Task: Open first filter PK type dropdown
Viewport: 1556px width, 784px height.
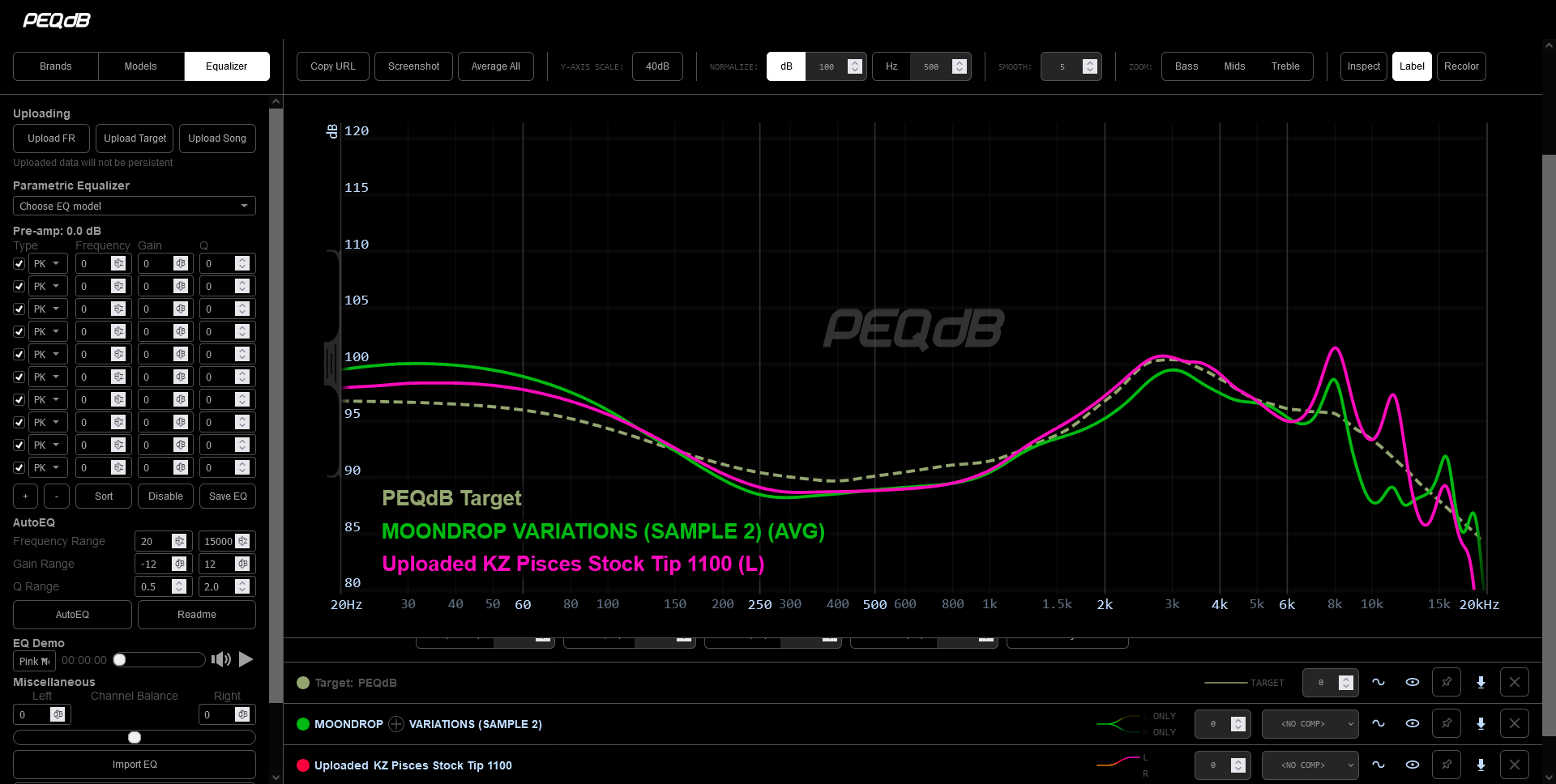Action: 48,263
